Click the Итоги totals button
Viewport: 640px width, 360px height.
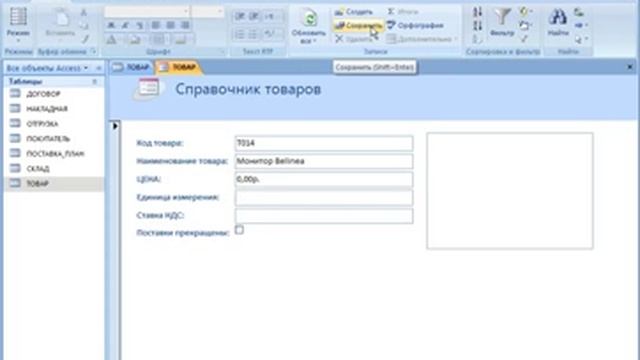pyautogui.click(x=403, y=12)
